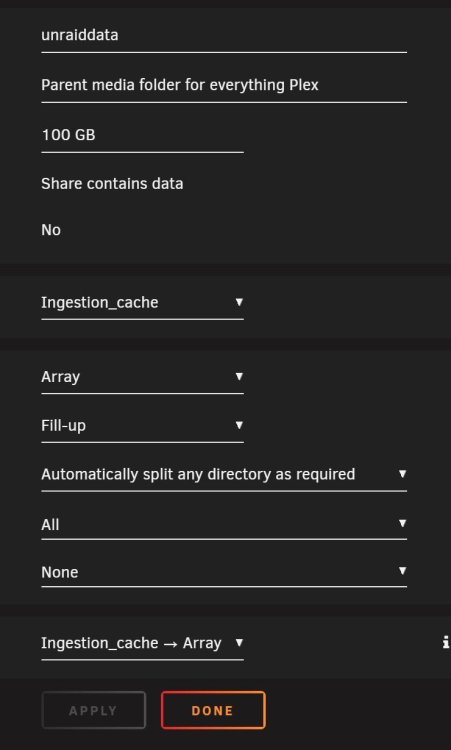
Task: Click the 'Share contains data' text
Action: click(x=112, y=184)
